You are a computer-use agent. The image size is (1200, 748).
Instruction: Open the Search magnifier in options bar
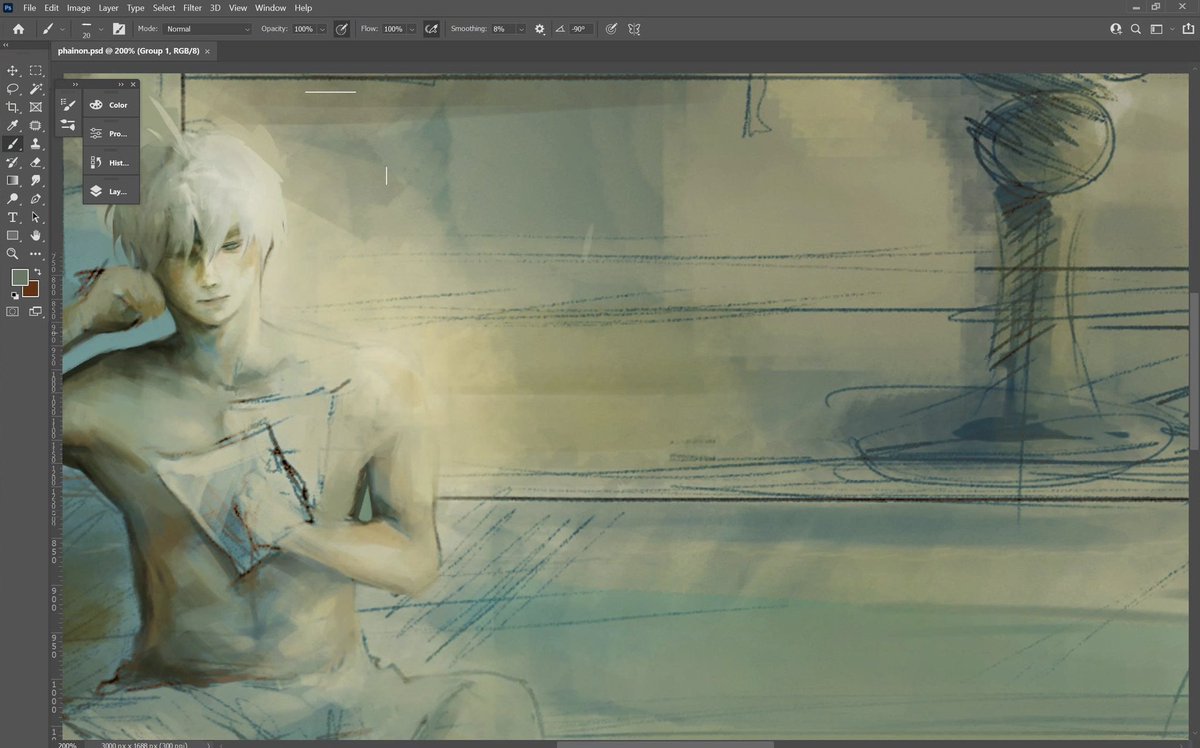(x=1136, y=29)
